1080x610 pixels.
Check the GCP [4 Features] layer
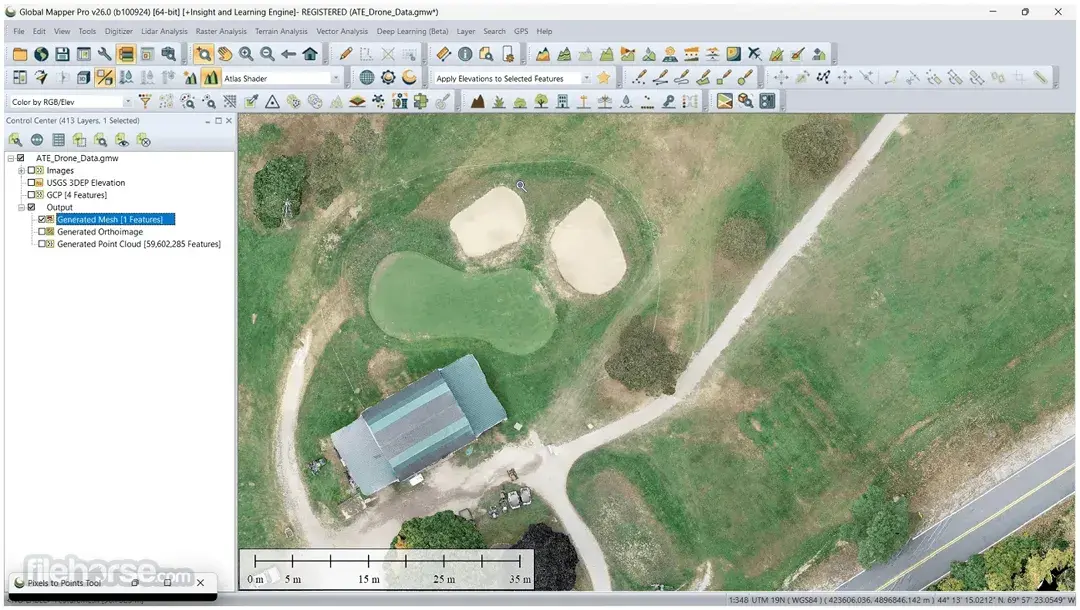pos(33,195)
